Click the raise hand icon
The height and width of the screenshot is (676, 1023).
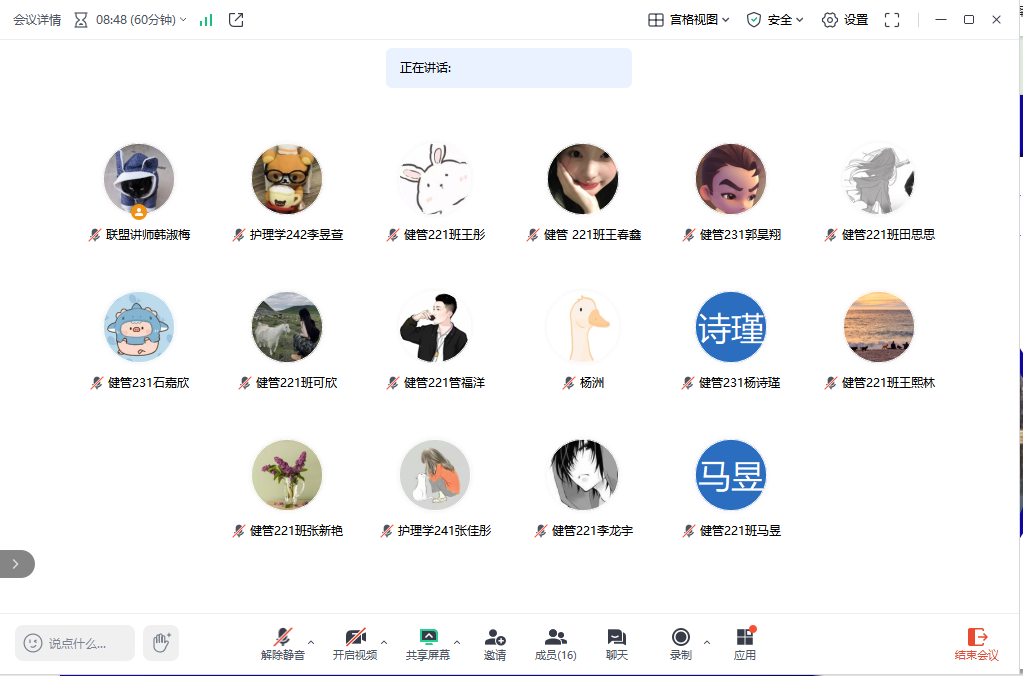161,643
